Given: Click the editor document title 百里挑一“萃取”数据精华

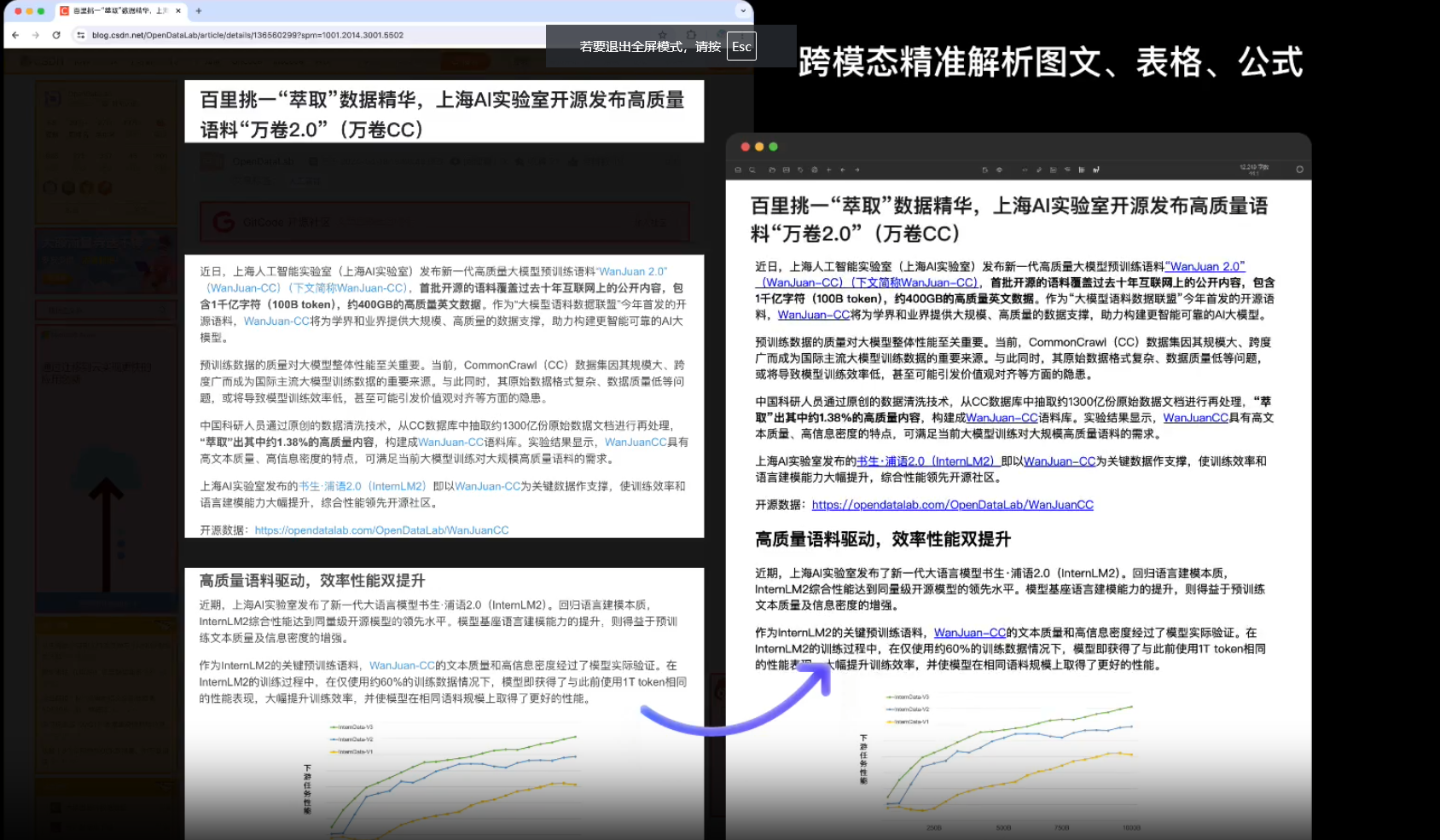Looking at the screenshot, I should 1009,219.
